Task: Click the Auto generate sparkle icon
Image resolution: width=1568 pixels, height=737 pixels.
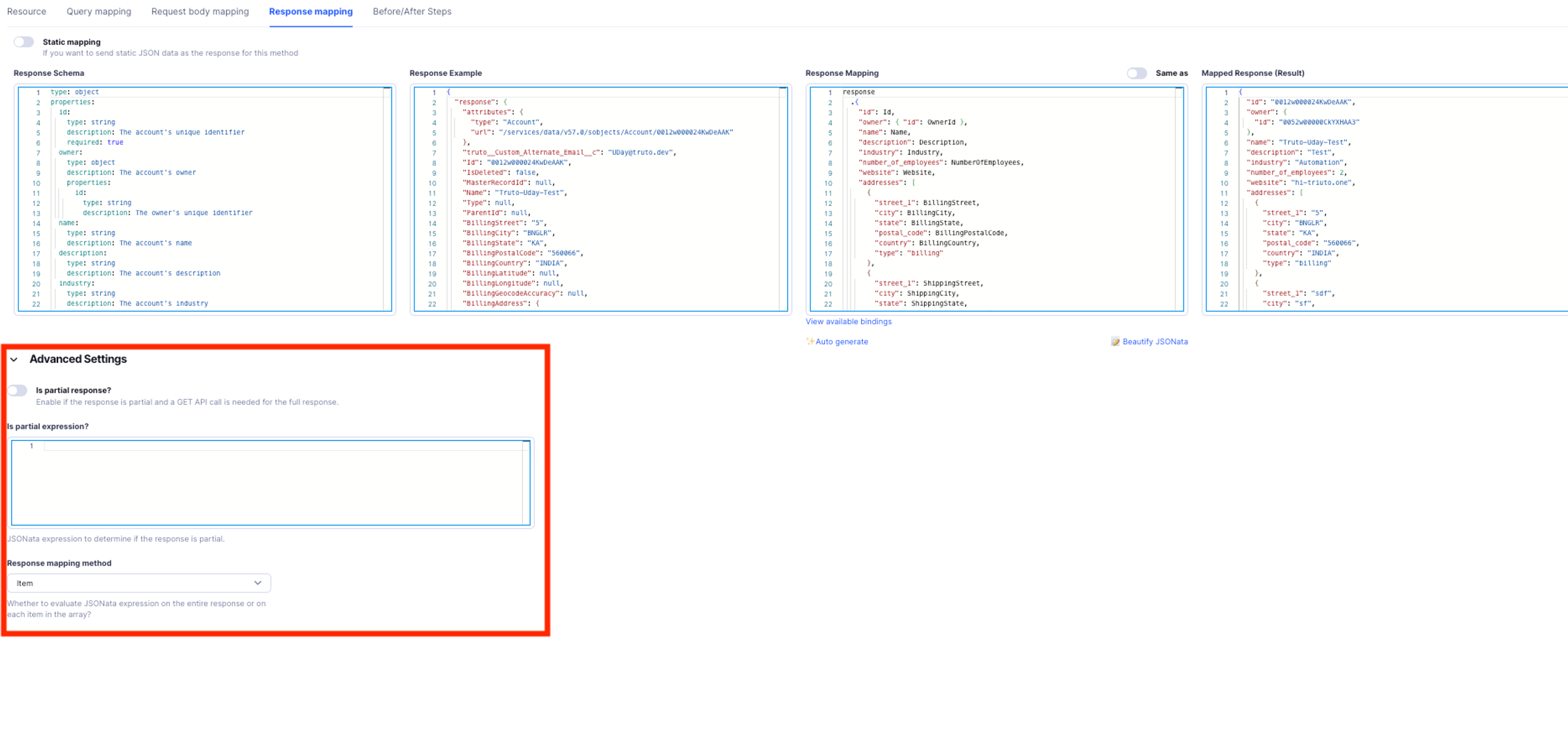Action: (x=810, y=341)
